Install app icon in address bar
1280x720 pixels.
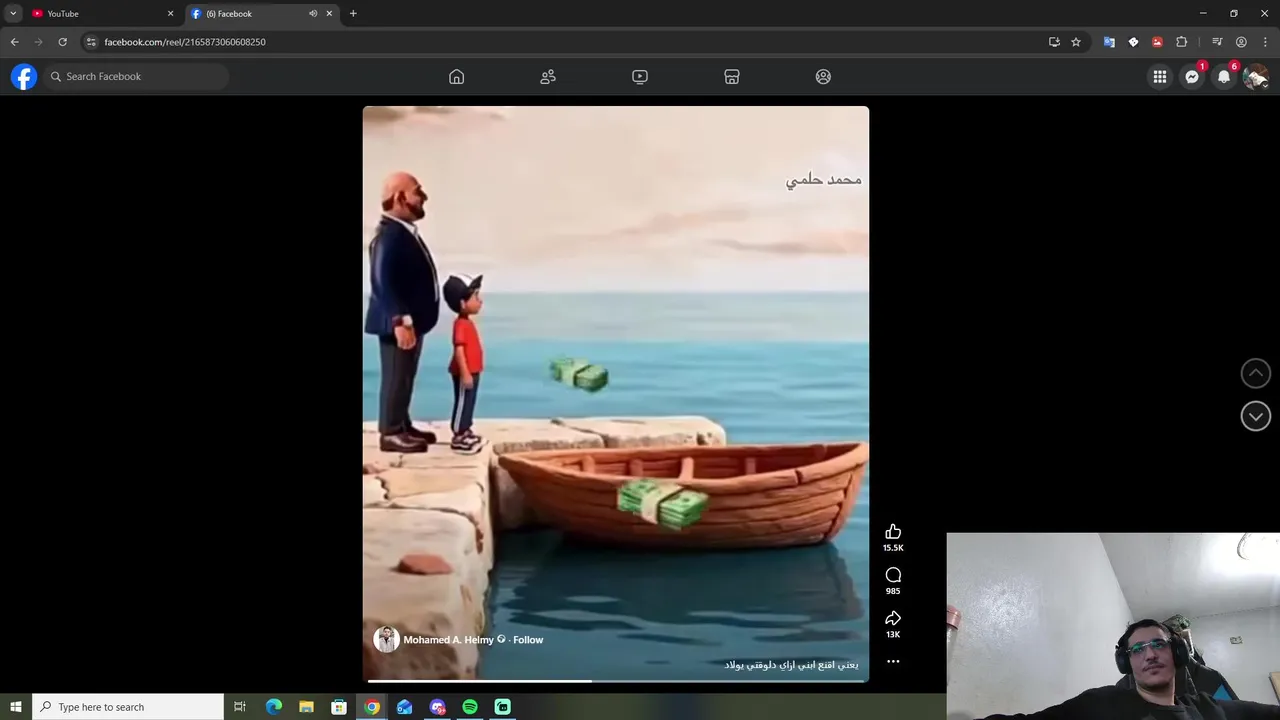coord(1054,42)
